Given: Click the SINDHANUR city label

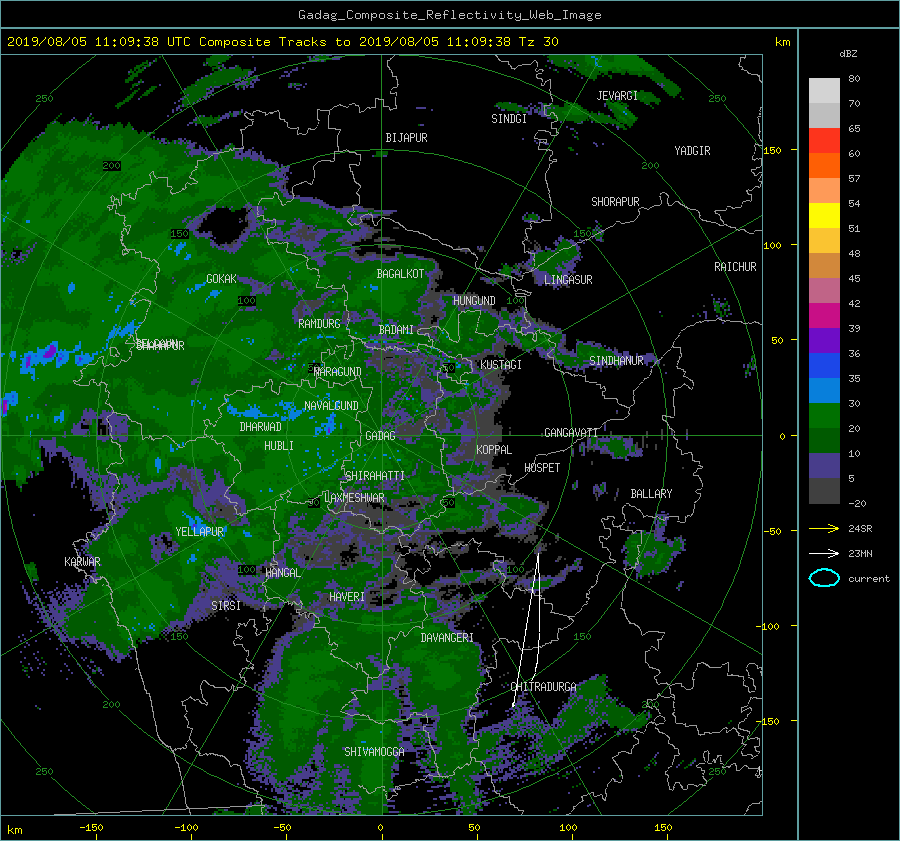Looking at the screenshot, I should (616, 361).
